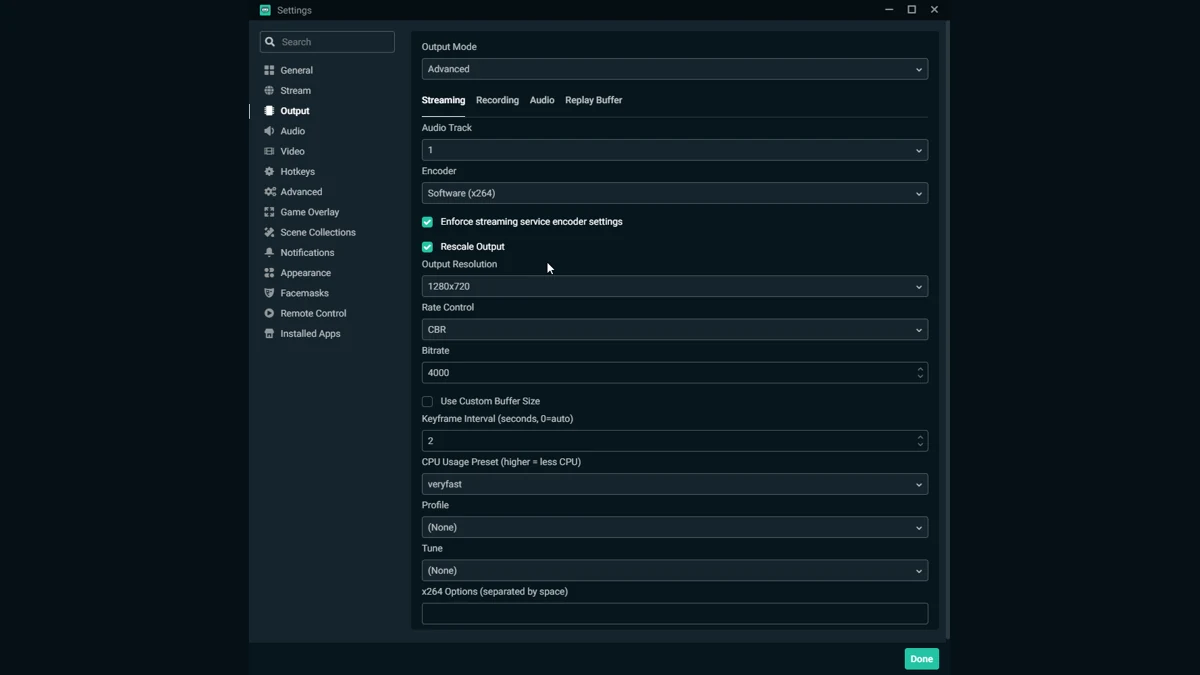Screen dimensions: 1200x675
Task: Open the Output Mode dropdown
Action: [675, 69]
